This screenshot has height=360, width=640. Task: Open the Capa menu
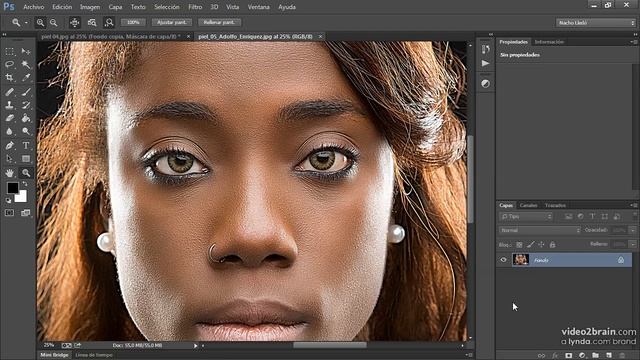point(115,7)
